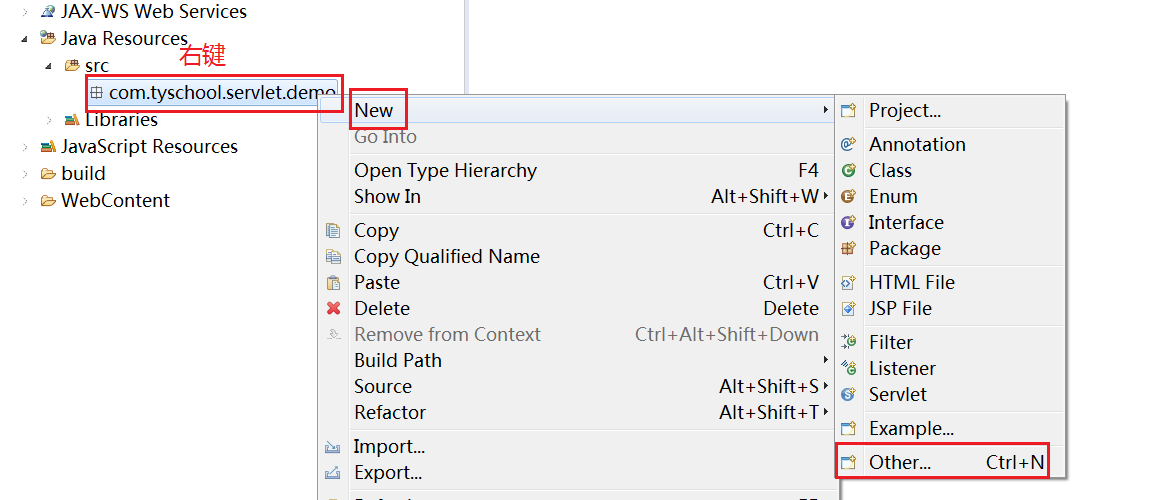The image size is (1151, 500).
Task: Click Export... in the context menu
Action: pyautogui.click(x=388, y=473)
